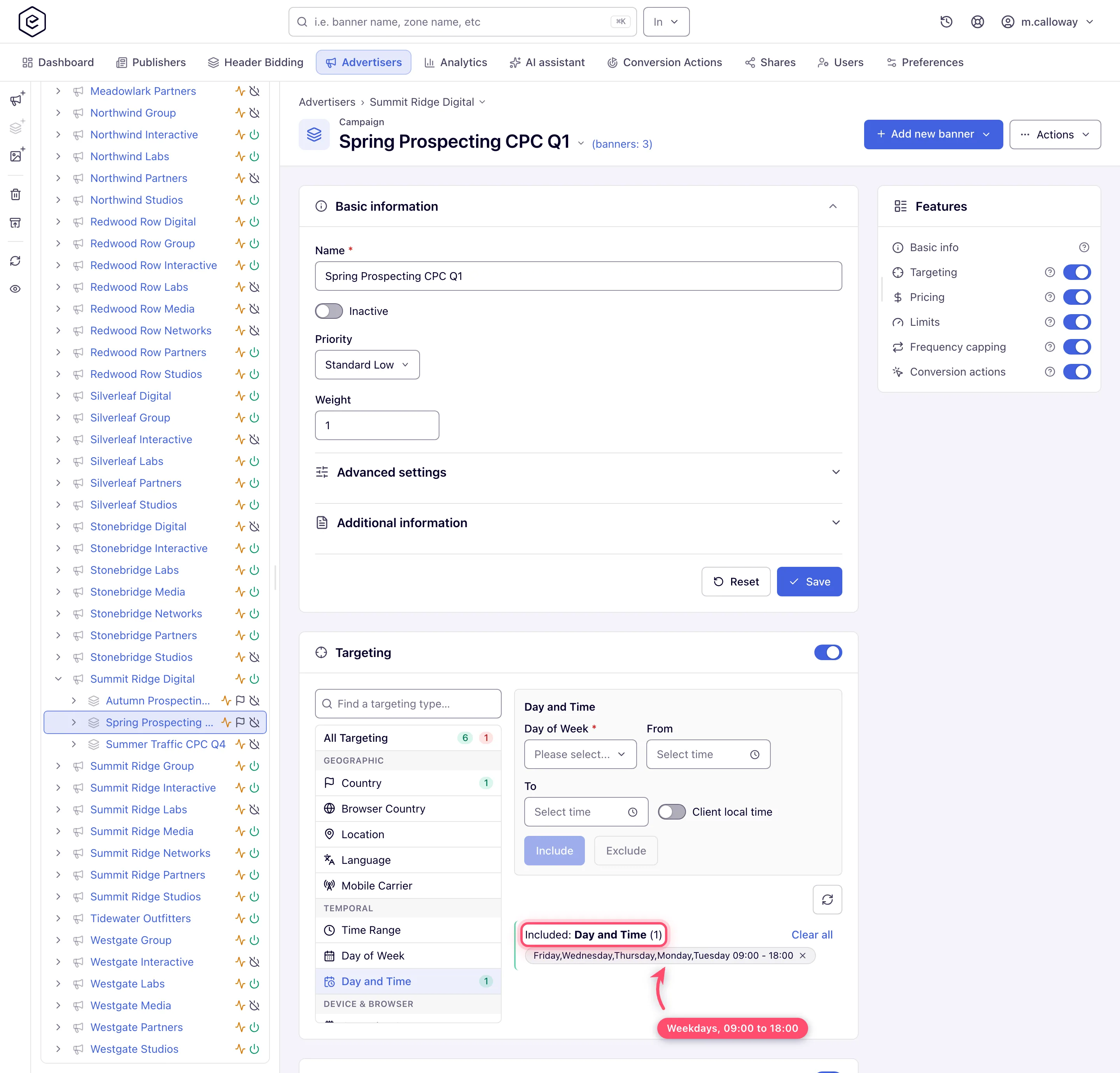Disable Frequency capping feature toggle
Image resolution: width=1120 pixels, height=1073 pixels.
(x=1076, y=347)
